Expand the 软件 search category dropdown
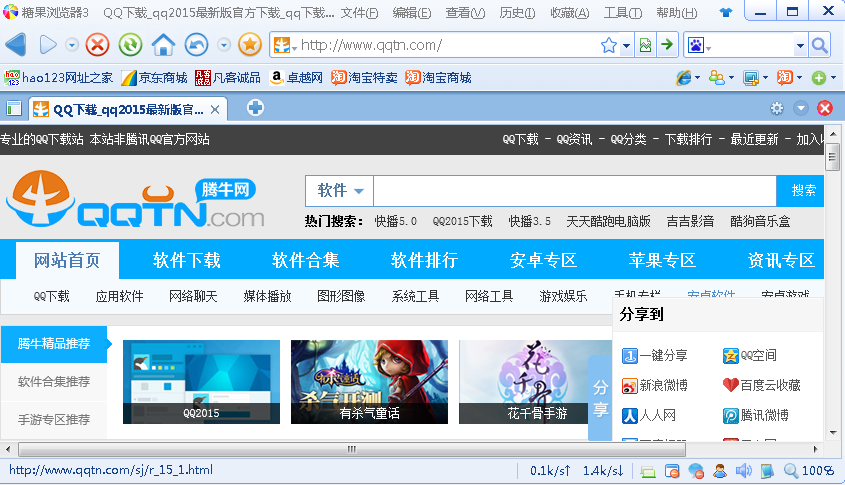The height and width of the screenshot is (485, 845). tap(340, 191)
